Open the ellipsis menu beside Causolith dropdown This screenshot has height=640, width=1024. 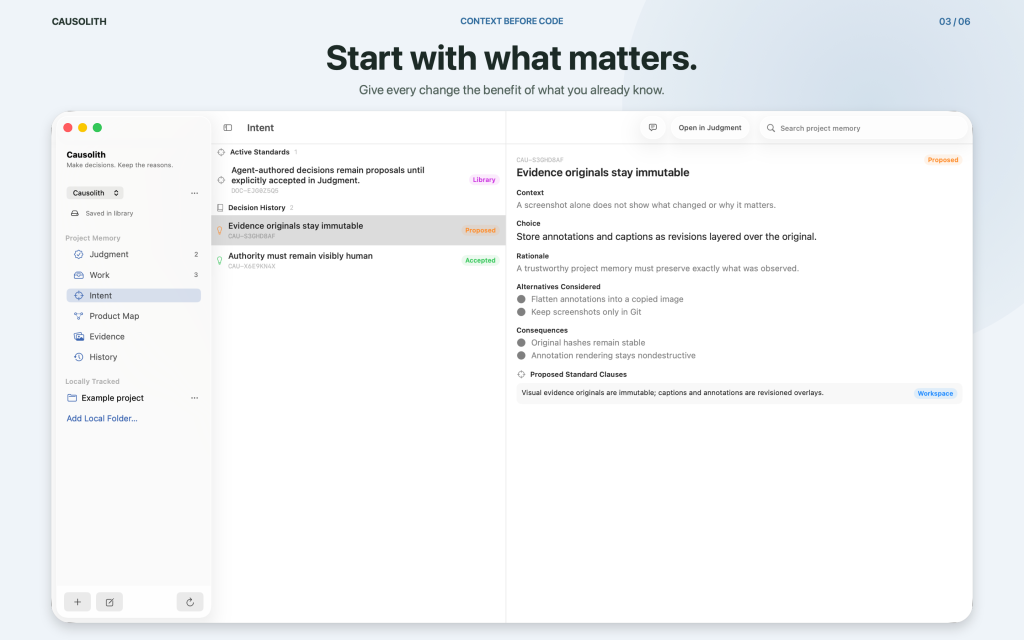195,193
